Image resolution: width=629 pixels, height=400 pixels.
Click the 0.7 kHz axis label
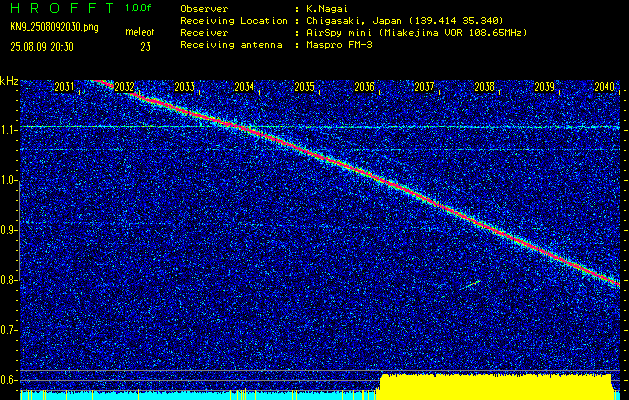click(8, 330)
